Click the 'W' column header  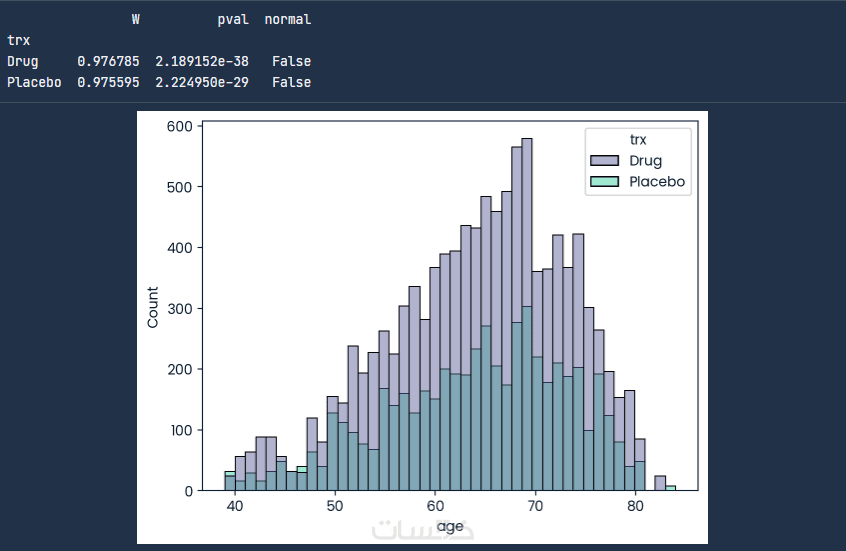(135, 19)
